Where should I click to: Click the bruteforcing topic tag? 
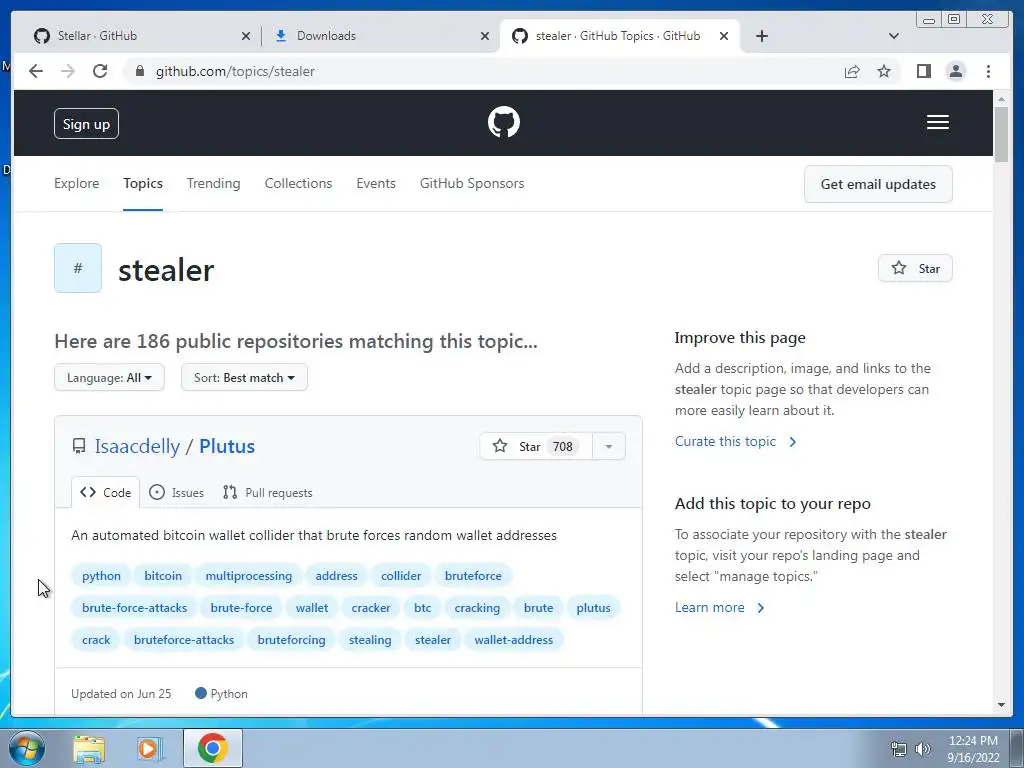[x=291, y=639]
